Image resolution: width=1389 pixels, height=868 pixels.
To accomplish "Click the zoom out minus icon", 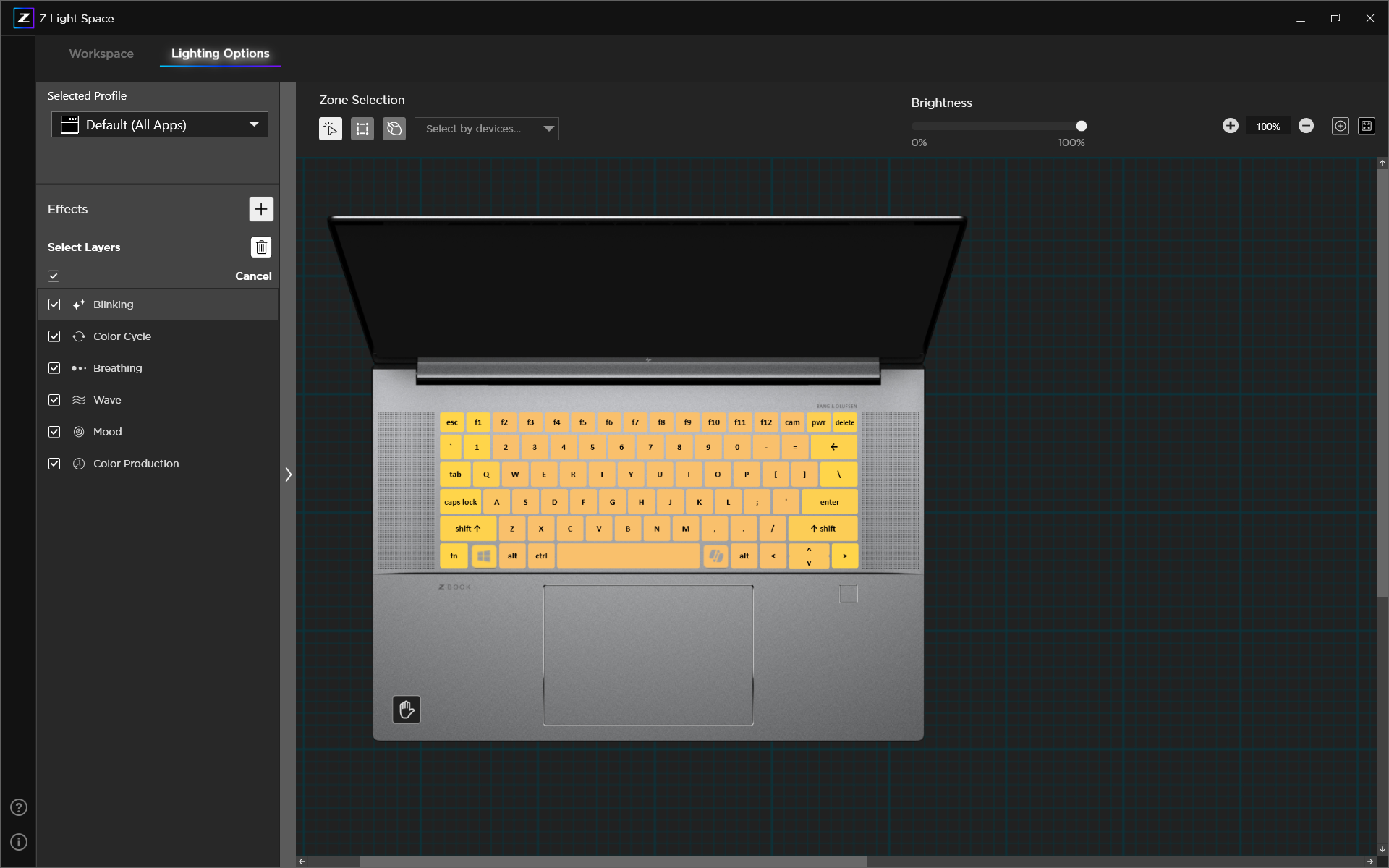I will 1307,125.
